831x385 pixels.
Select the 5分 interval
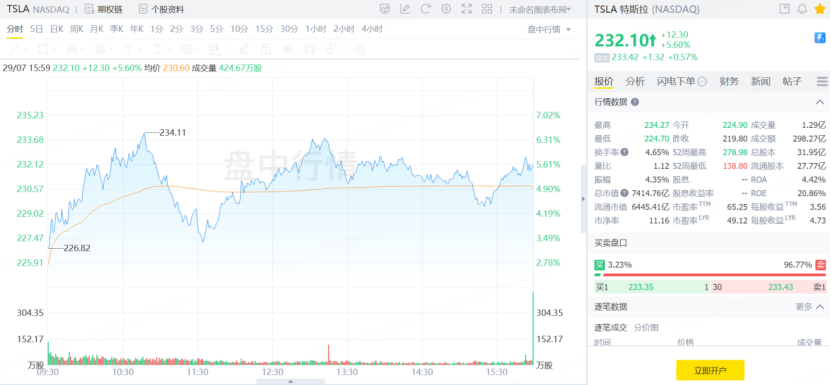(x=216, y=29)
